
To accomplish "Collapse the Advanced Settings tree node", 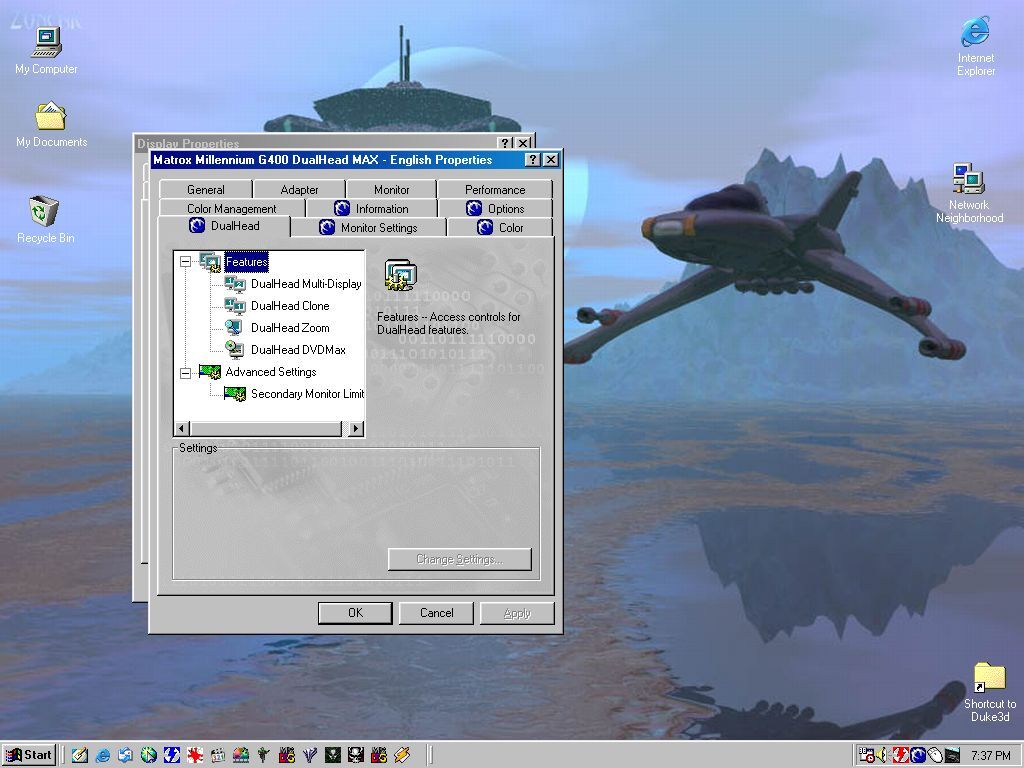I will point(185,372).
